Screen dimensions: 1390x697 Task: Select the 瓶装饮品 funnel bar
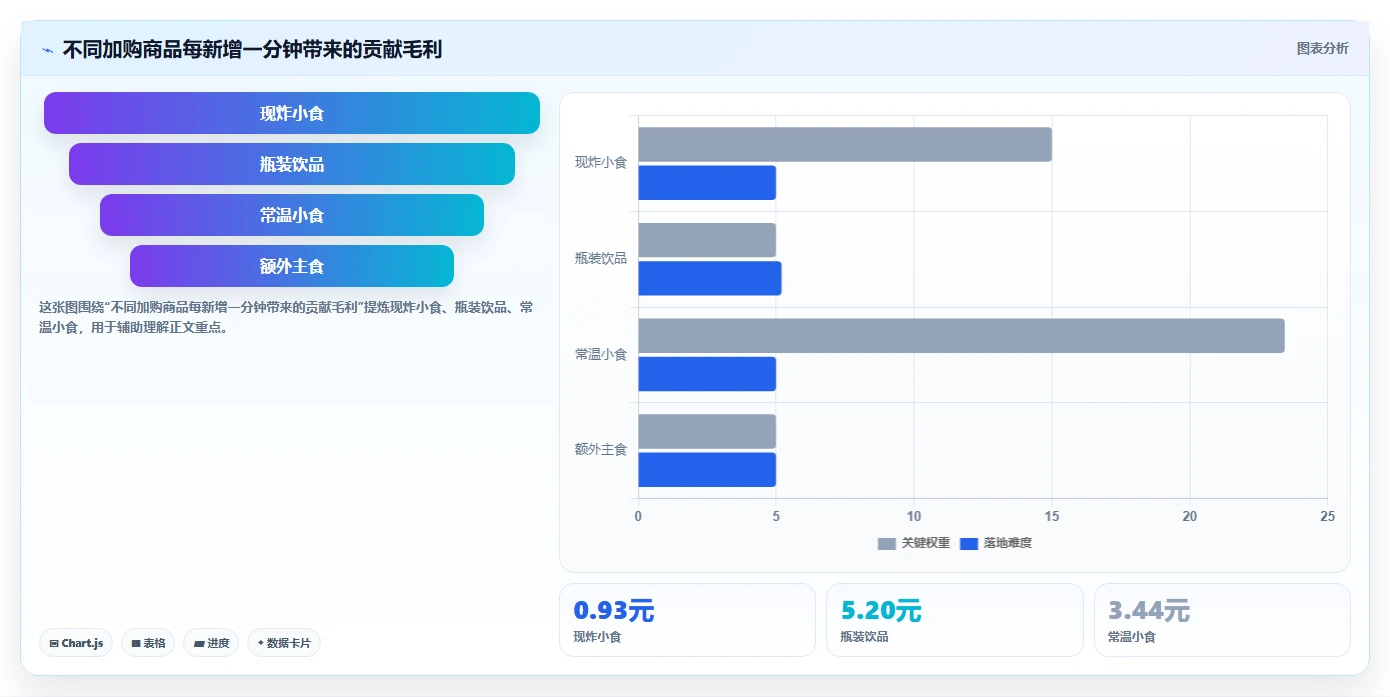[x=292, y=164]
